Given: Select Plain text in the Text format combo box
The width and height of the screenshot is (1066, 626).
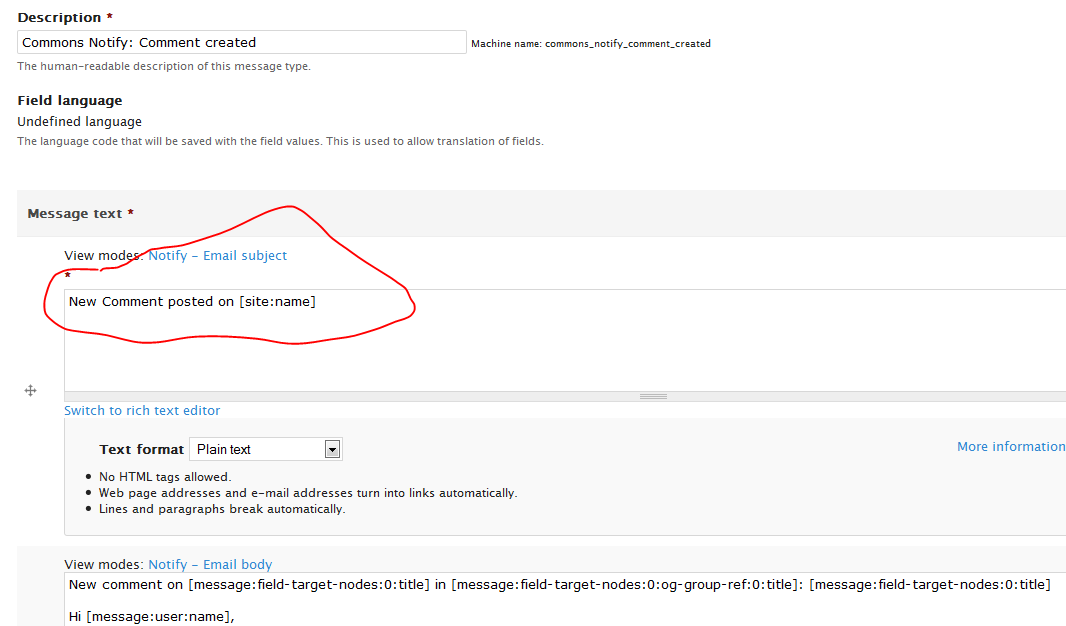Looking at the screenshot, I should (265, 449).
